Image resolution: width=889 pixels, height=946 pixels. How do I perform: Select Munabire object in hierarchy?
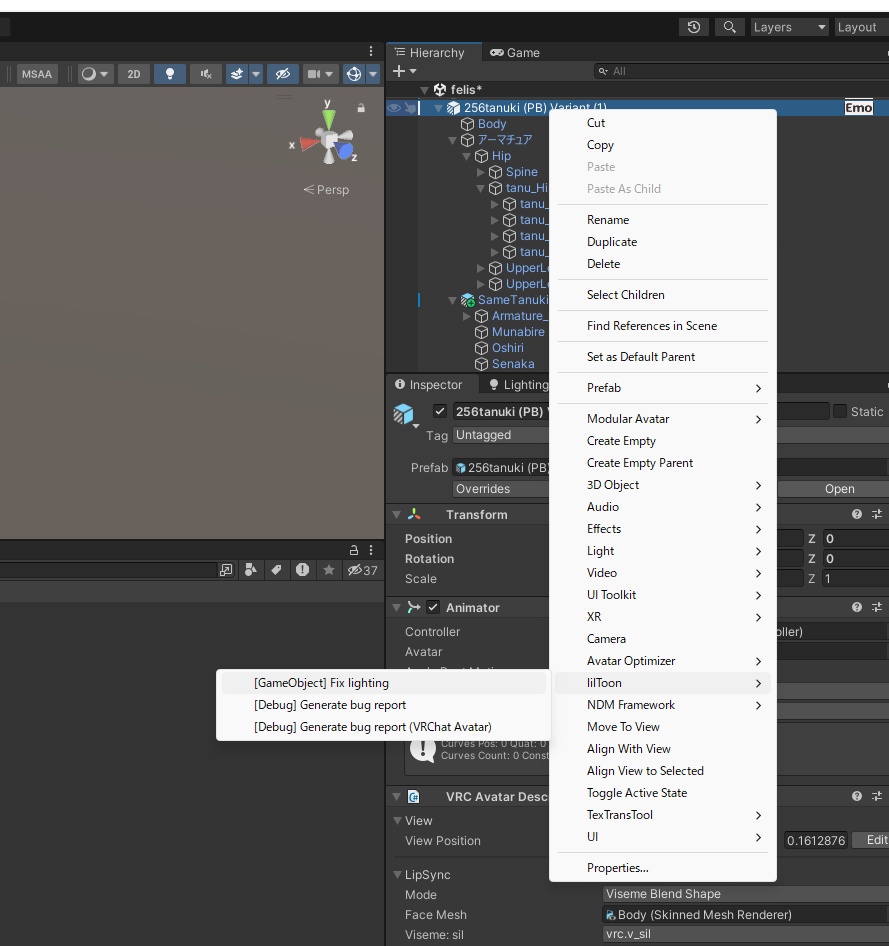(x=517, y=332)
